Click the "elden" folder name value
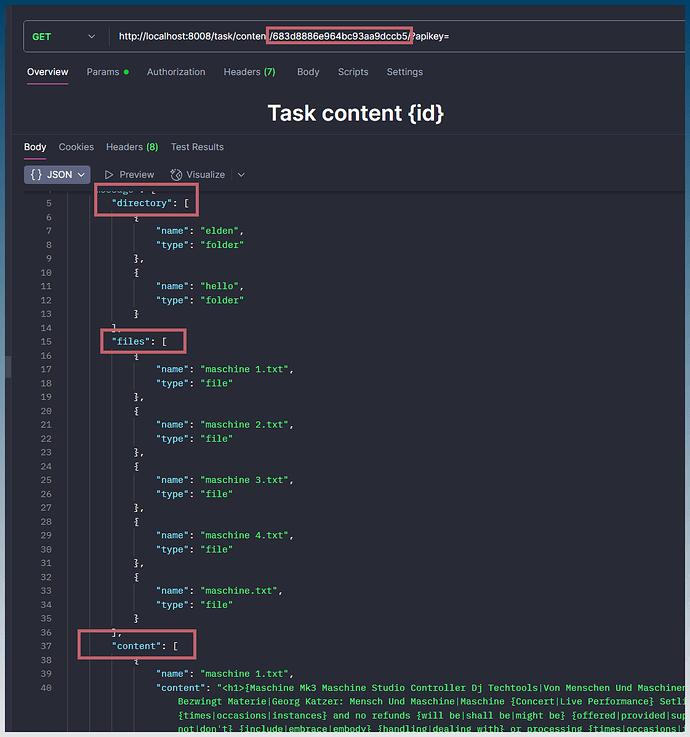690x737 pixels. coord(220,231)
